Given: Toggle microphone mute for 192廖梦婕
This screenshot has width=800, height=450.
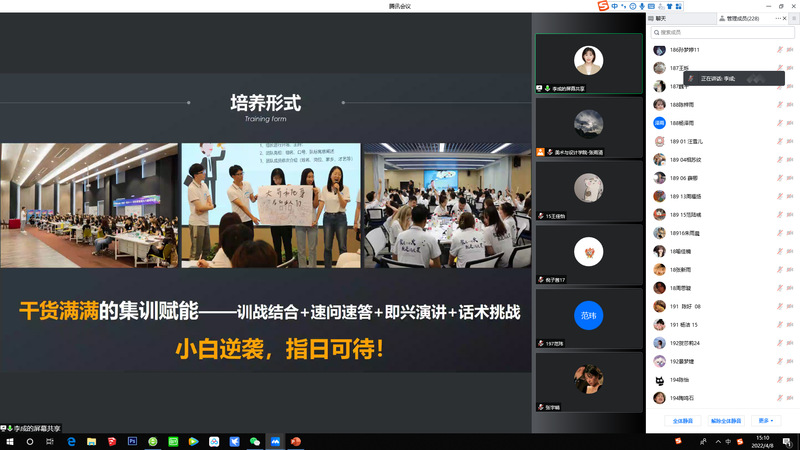Looking at the screenshot, I should tap(779, 361).
